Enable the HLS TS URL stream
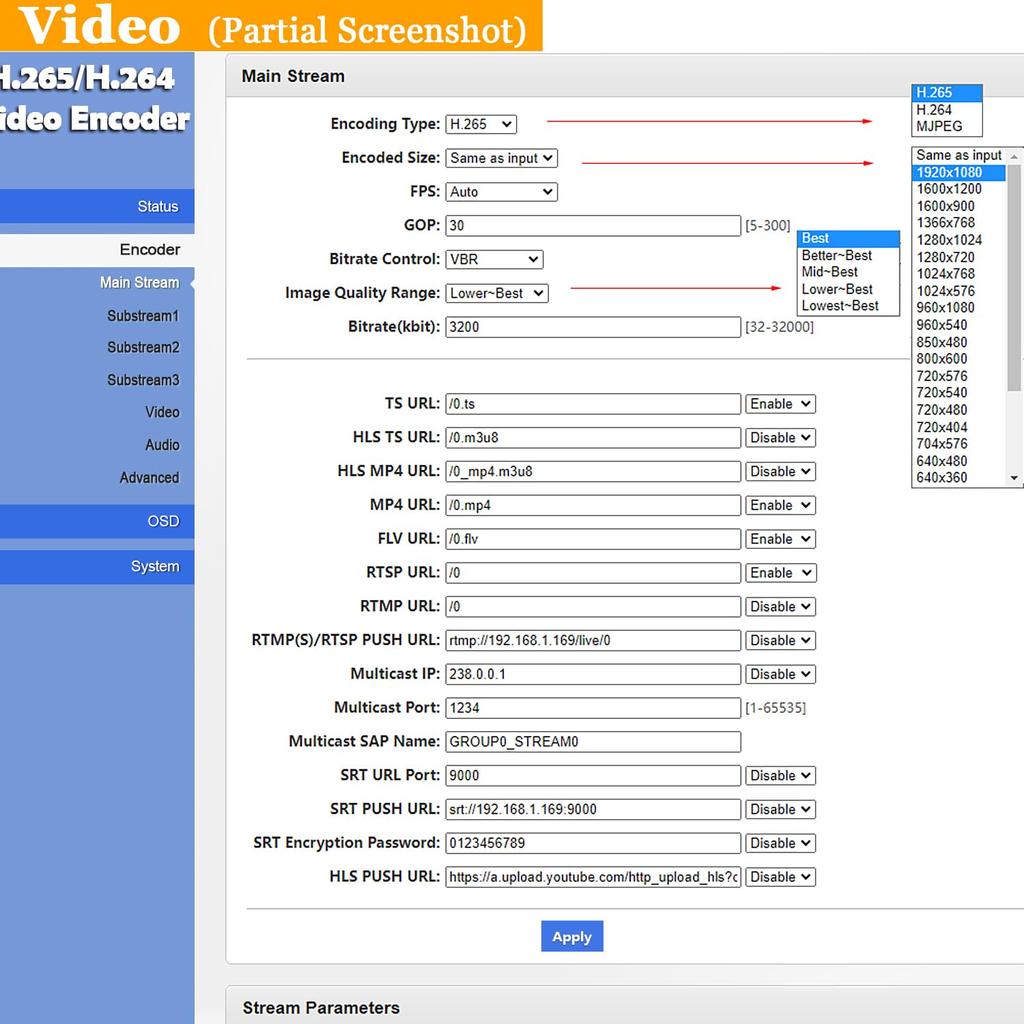 [780, 437]
